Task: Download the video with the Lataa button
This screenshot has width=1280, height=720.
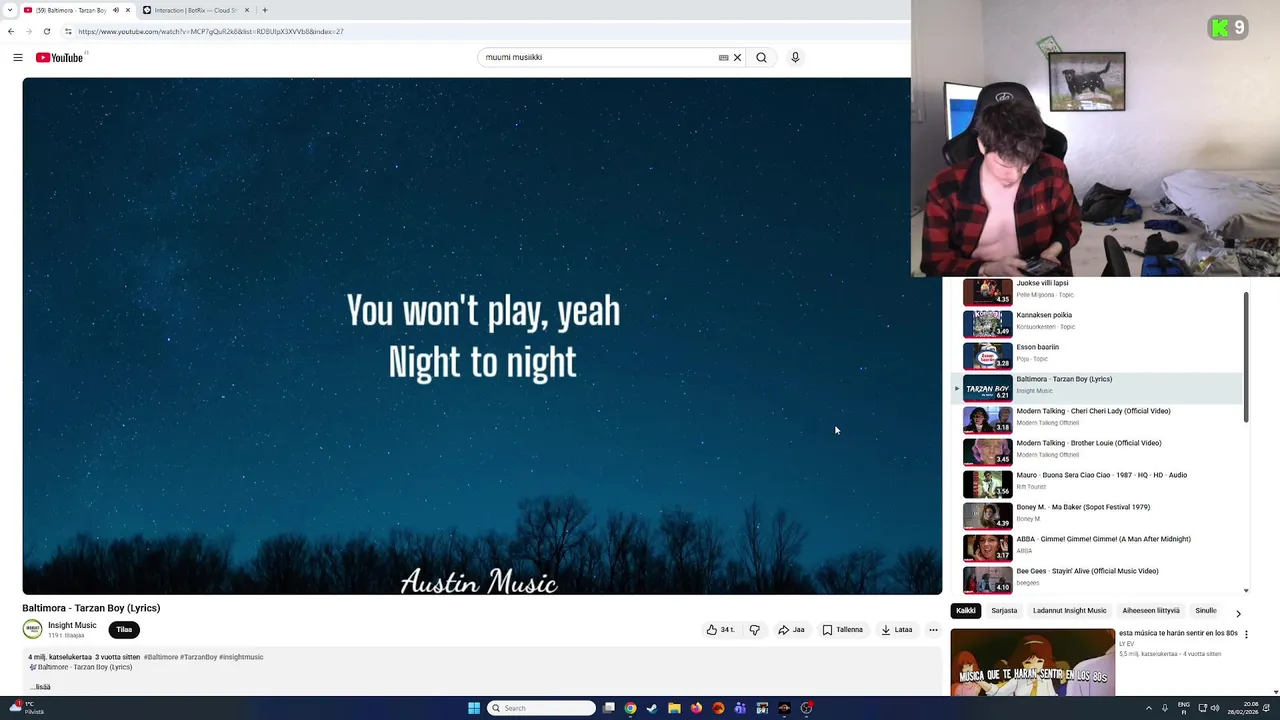Action: coord(897,630)
